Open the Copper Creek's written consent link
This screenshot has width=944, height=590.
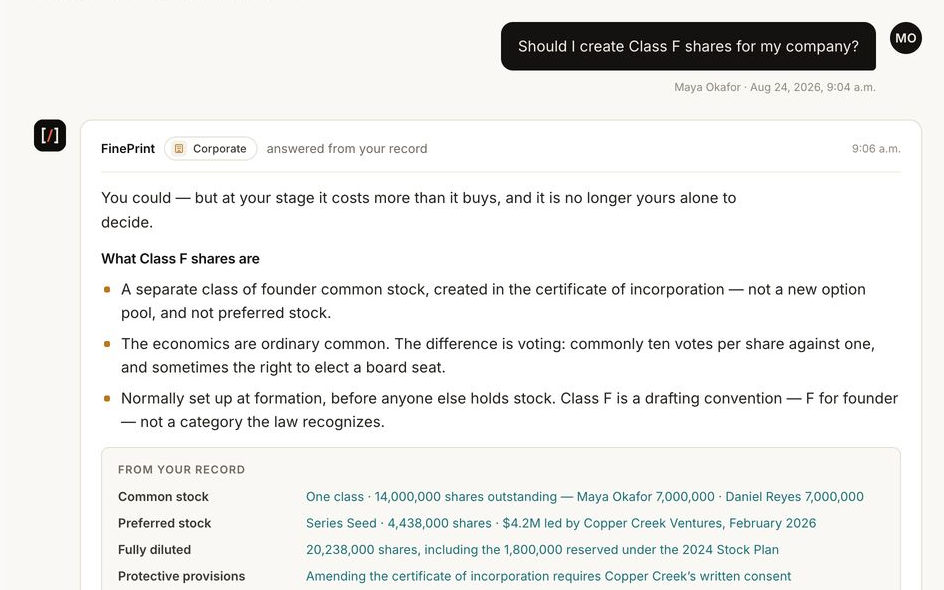point(548,576)
